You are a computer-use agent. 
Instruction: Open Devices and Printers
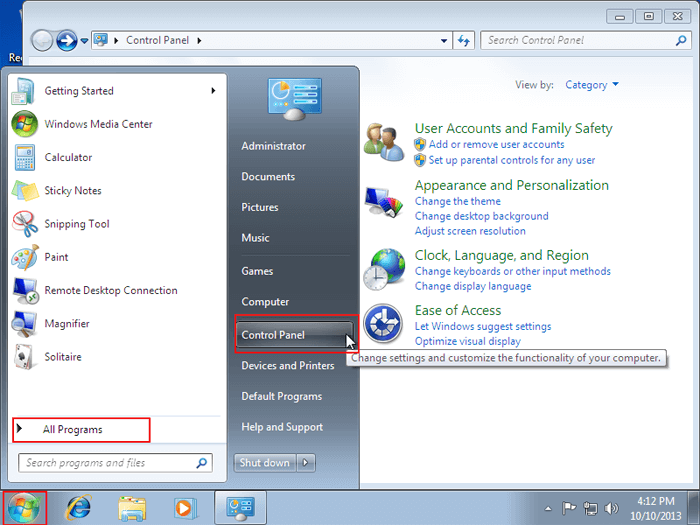[x=288, y=366]
